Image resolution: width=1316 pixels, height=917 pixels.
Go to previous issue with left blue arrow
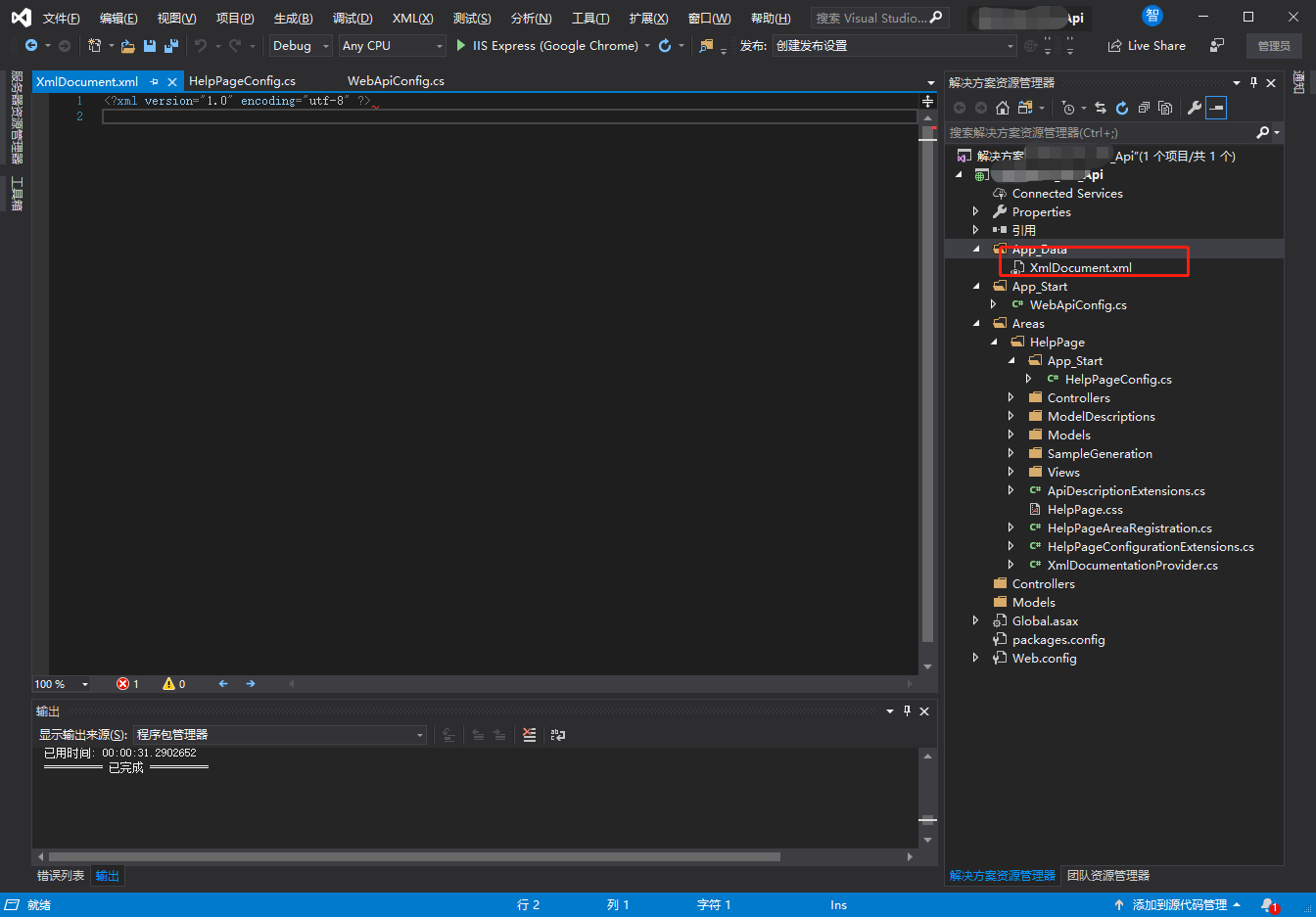(x=223, y=684)
